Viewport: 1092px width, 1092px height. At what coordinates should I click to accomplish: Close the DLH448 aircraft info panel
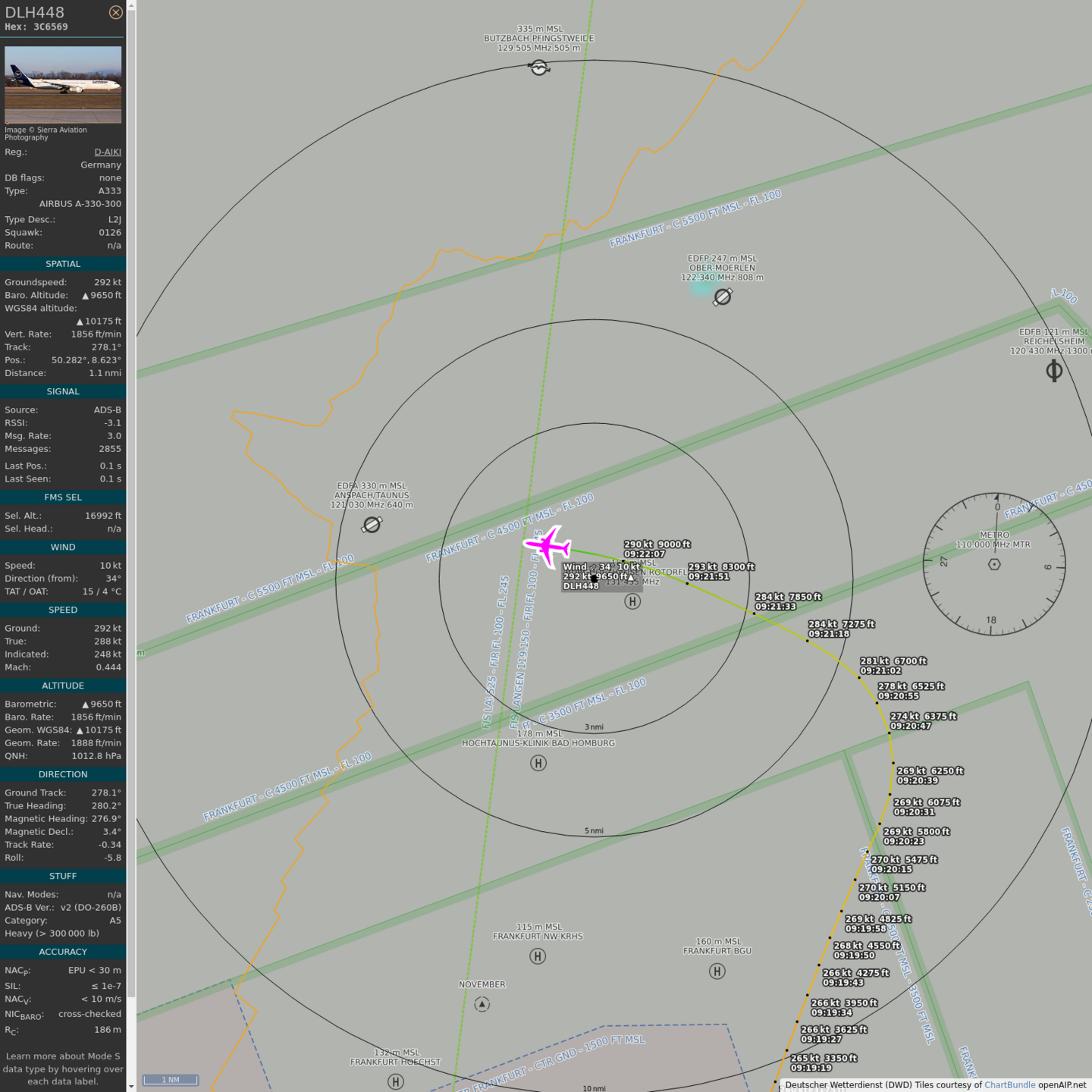coord(115,12)
